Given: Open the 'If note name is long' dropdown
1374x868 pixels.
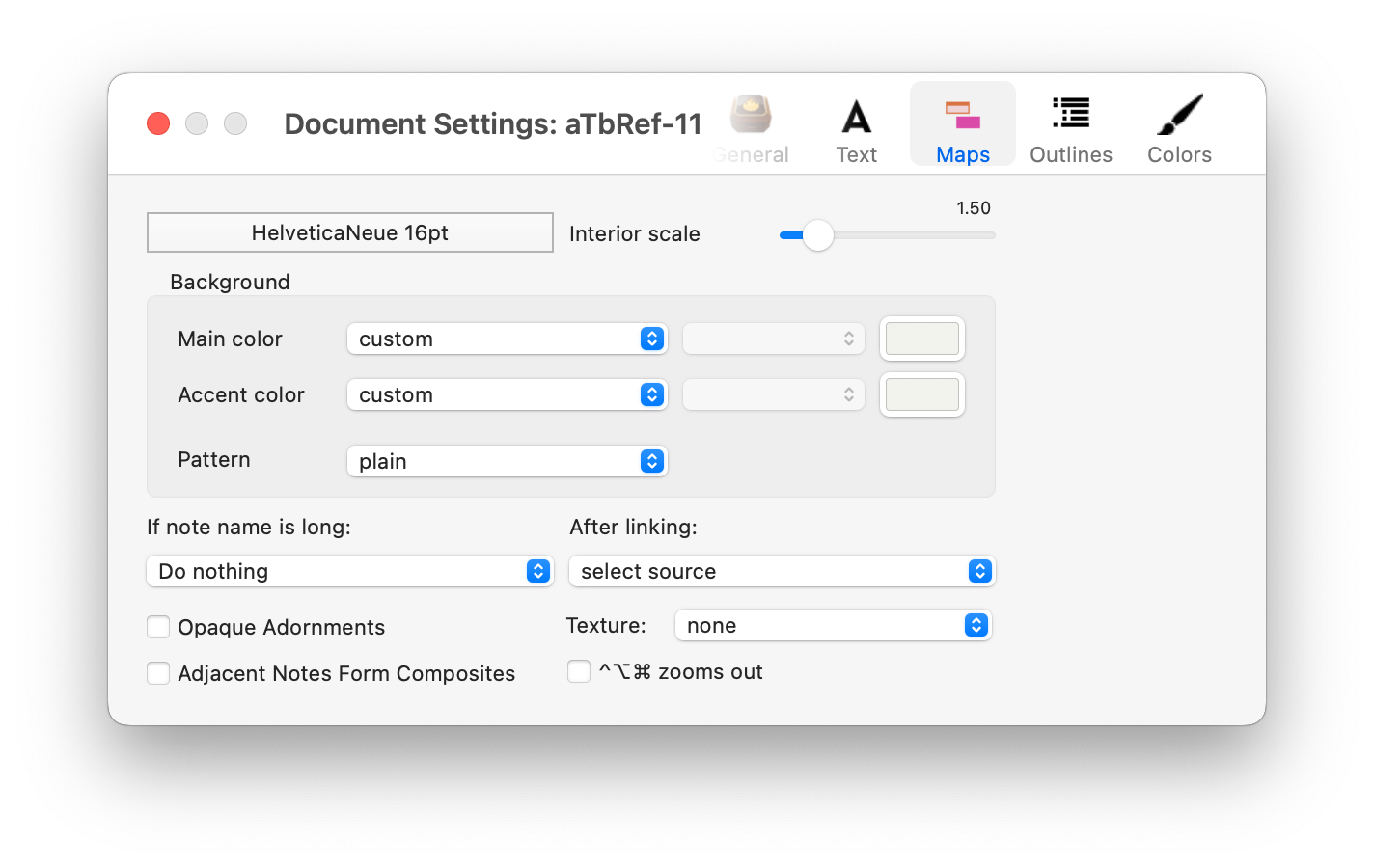Looking at the screenshot, I should click(349, 571).
